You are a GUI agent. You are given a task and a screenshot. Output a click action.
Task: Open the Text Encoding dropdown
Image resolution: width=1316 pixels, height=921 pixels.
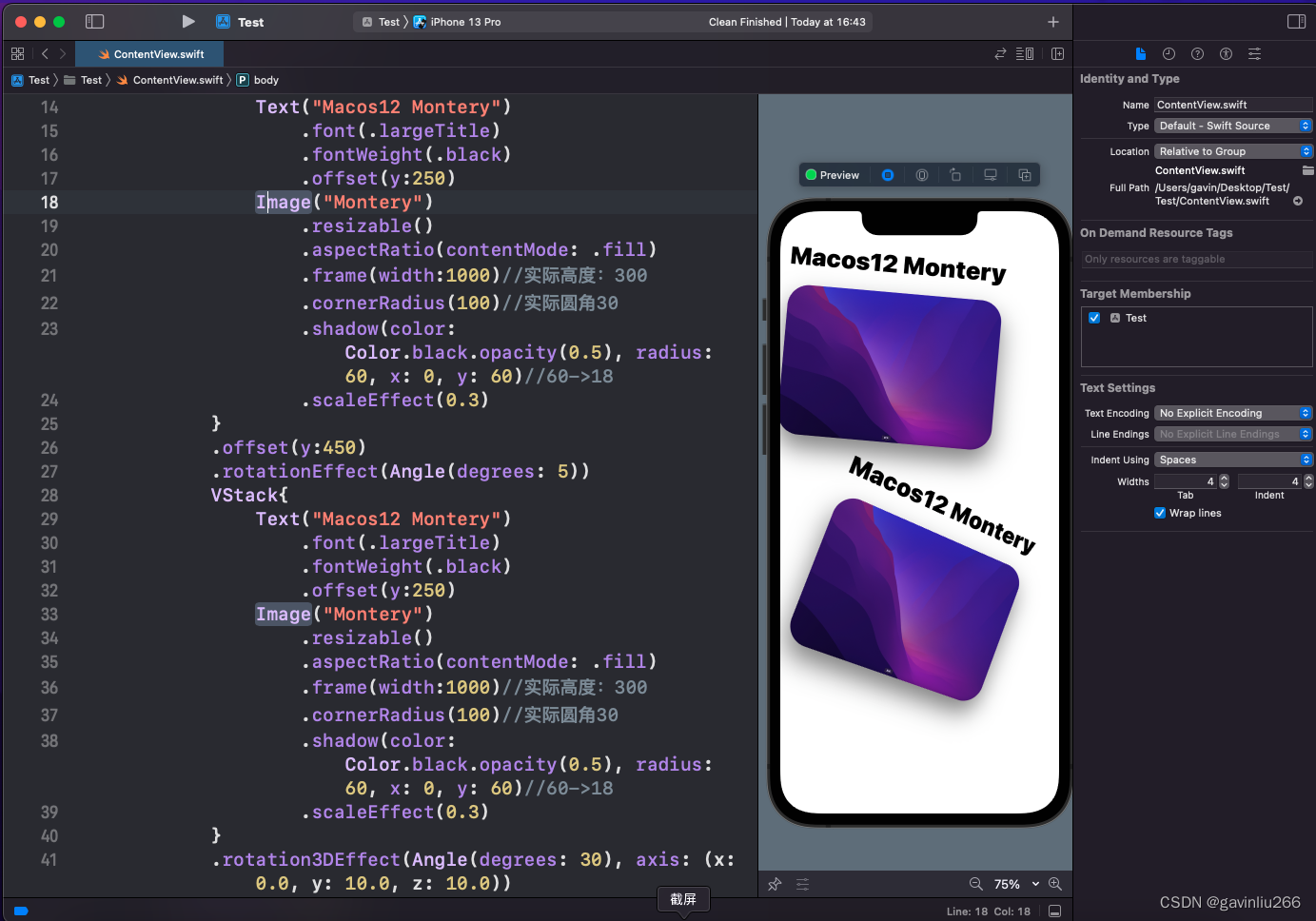pyautogui.click(x=1233, y=413)
